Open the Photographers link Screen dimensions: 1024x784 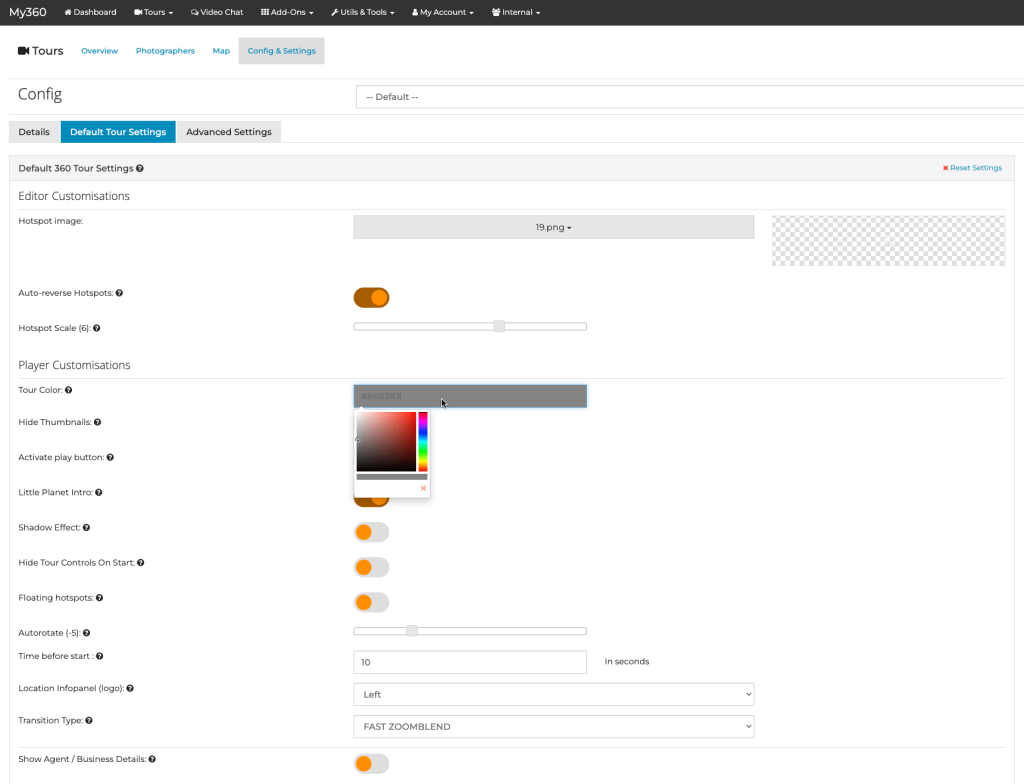(x=165, y=51)
